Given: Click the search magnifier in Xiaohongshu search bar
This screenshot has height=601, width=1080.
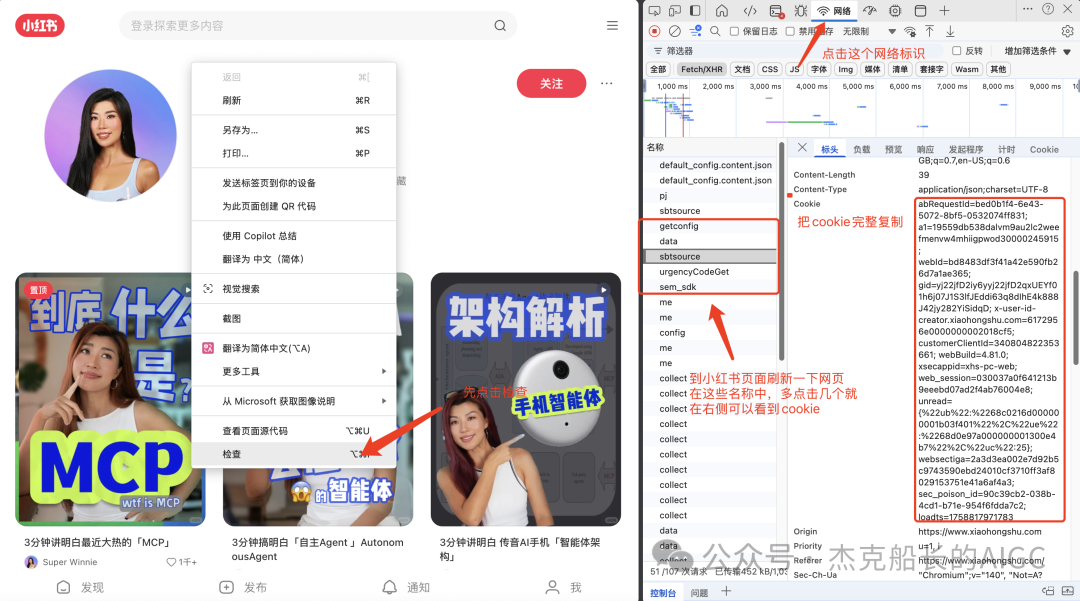Looking at the screenshot, I should 500,25.
